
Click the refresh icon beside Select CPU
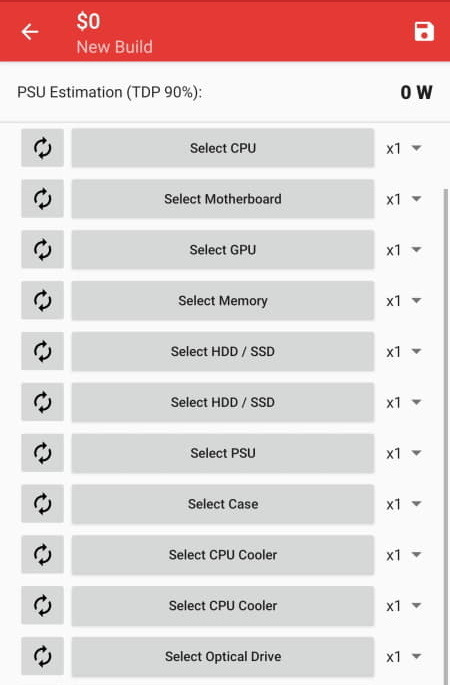tap(42, 148)
